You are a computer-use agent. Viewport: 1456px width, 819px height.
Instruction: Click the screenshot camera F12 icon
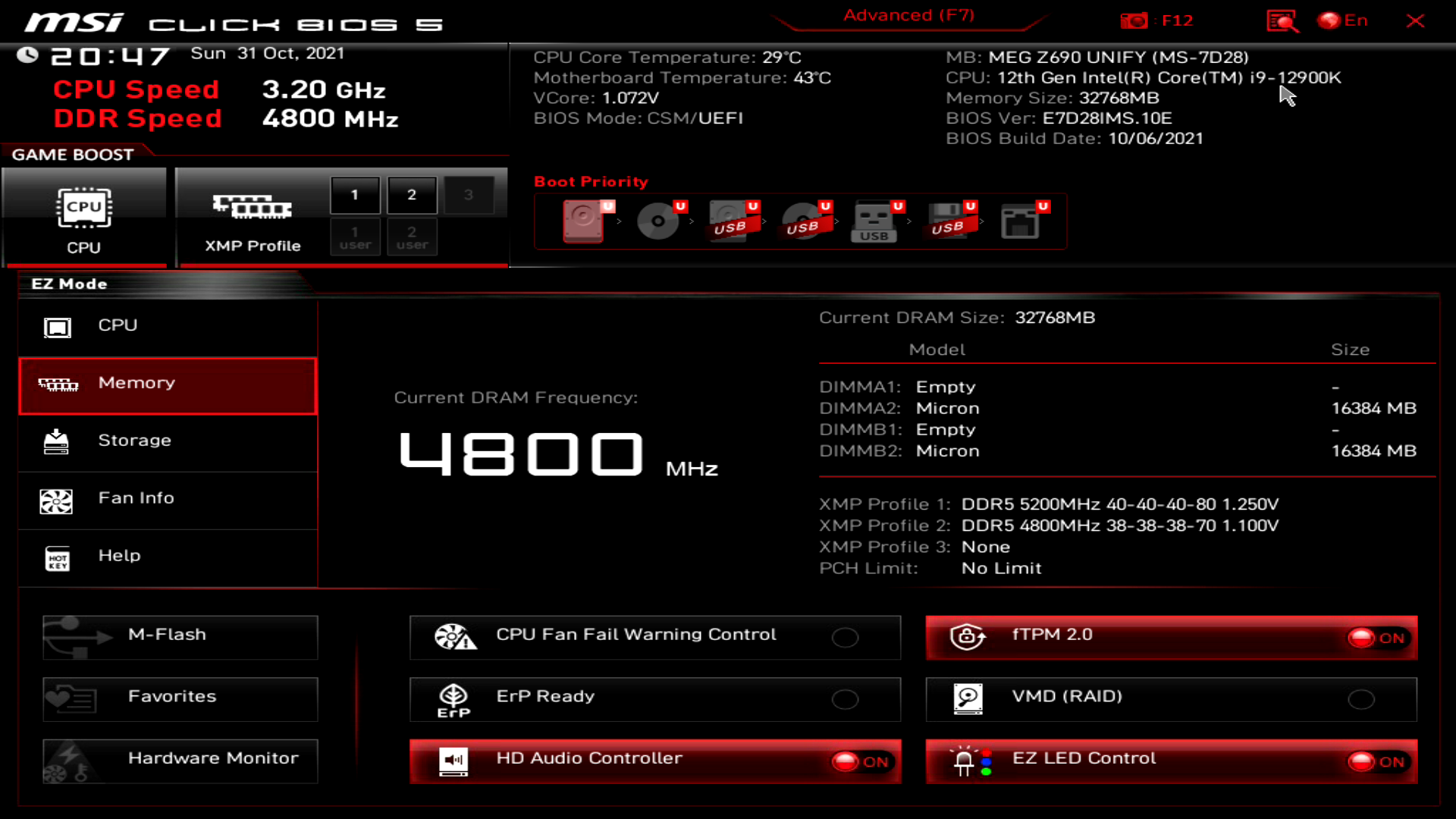point(1134,20)
